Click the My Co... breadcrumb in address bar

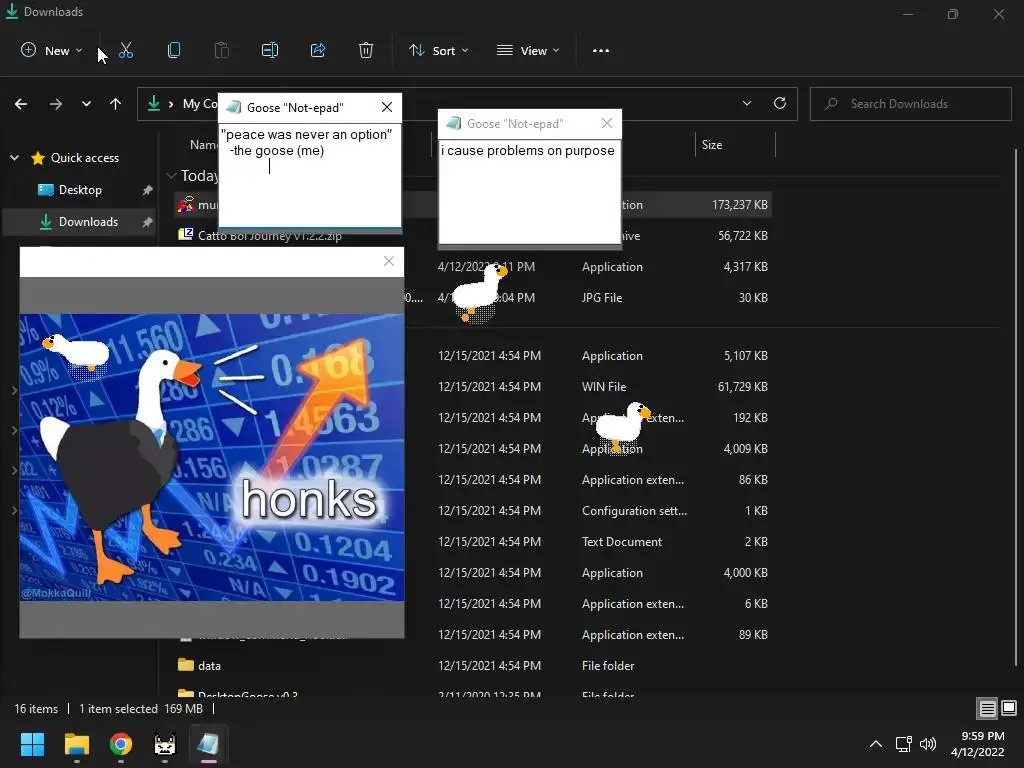click(200, 104)
